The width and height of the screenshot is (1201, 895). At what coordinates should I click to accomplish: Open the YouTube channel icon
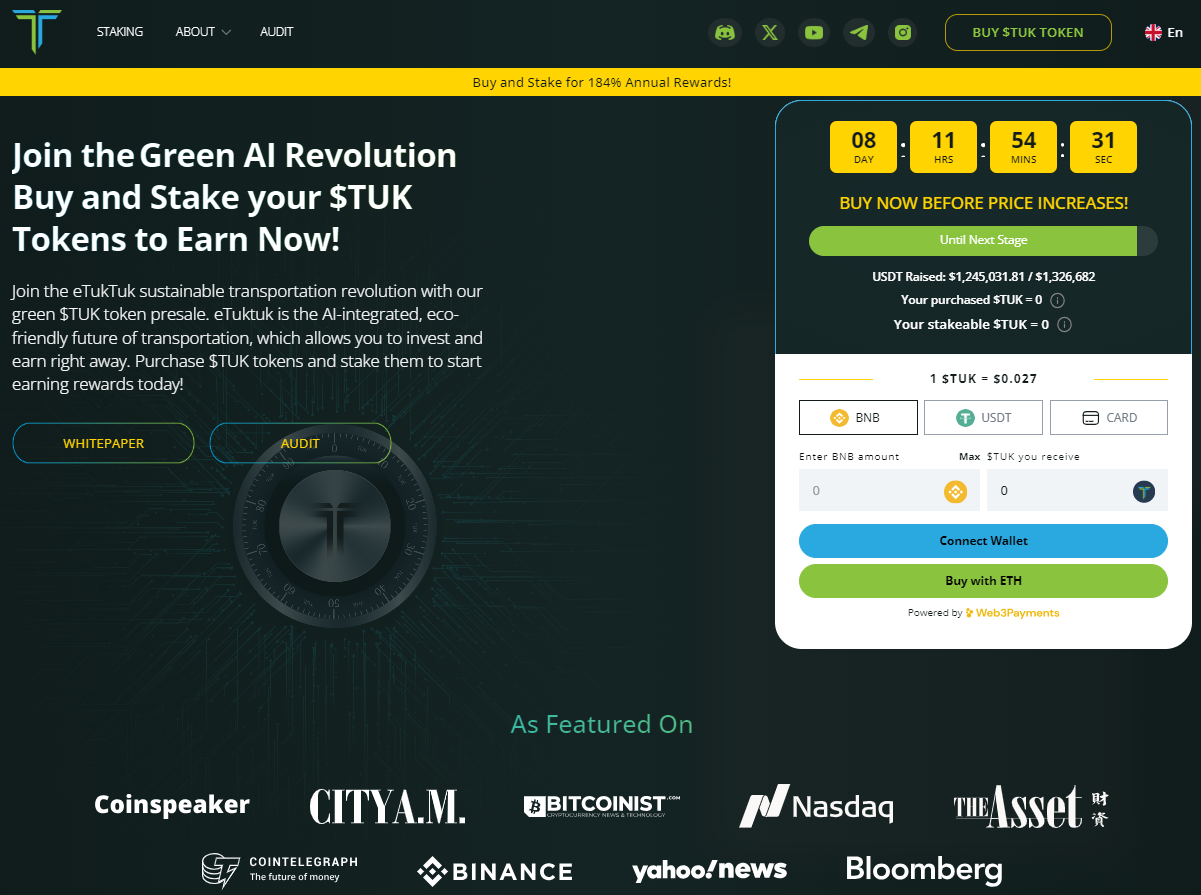(814, 33)
